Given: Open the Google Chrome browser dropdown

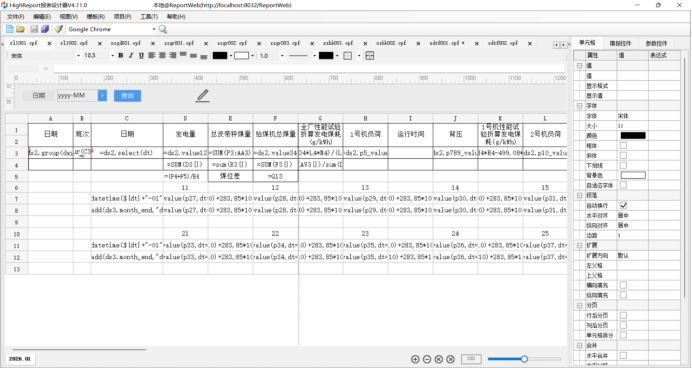Looking at the screenshot, I should (x=154, y=29).
